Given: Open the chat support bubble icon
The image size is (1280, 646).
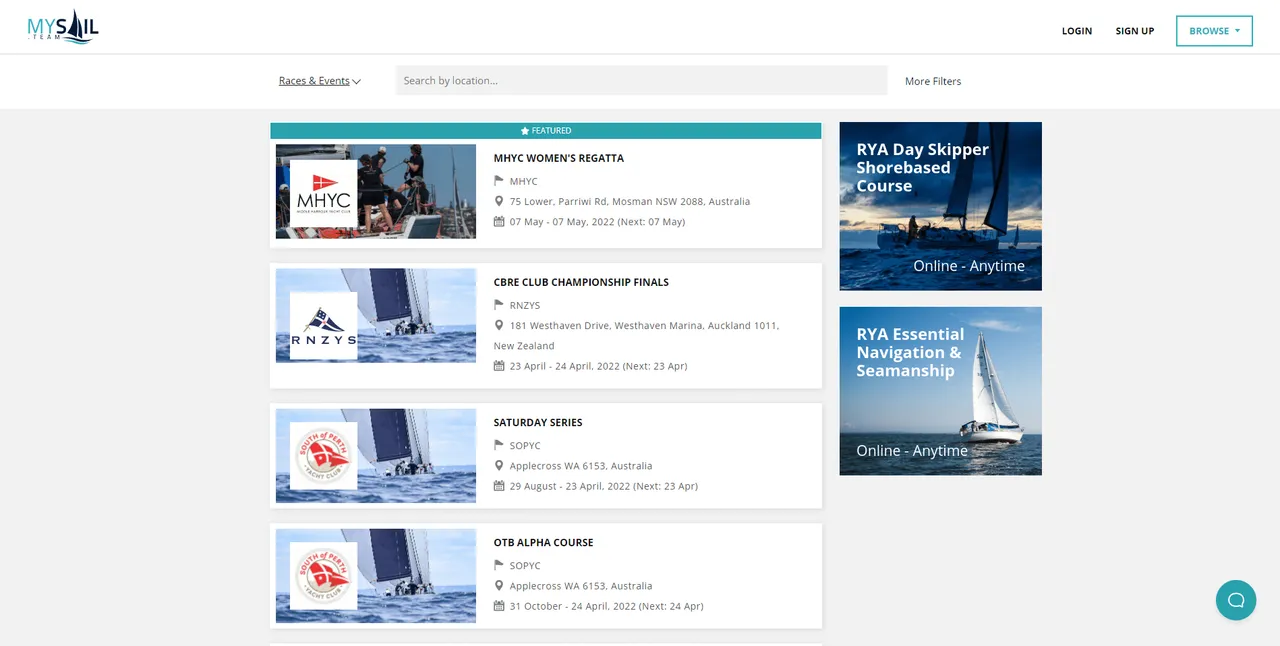Looking at the screenshot, I should (x=1236, y=600).
